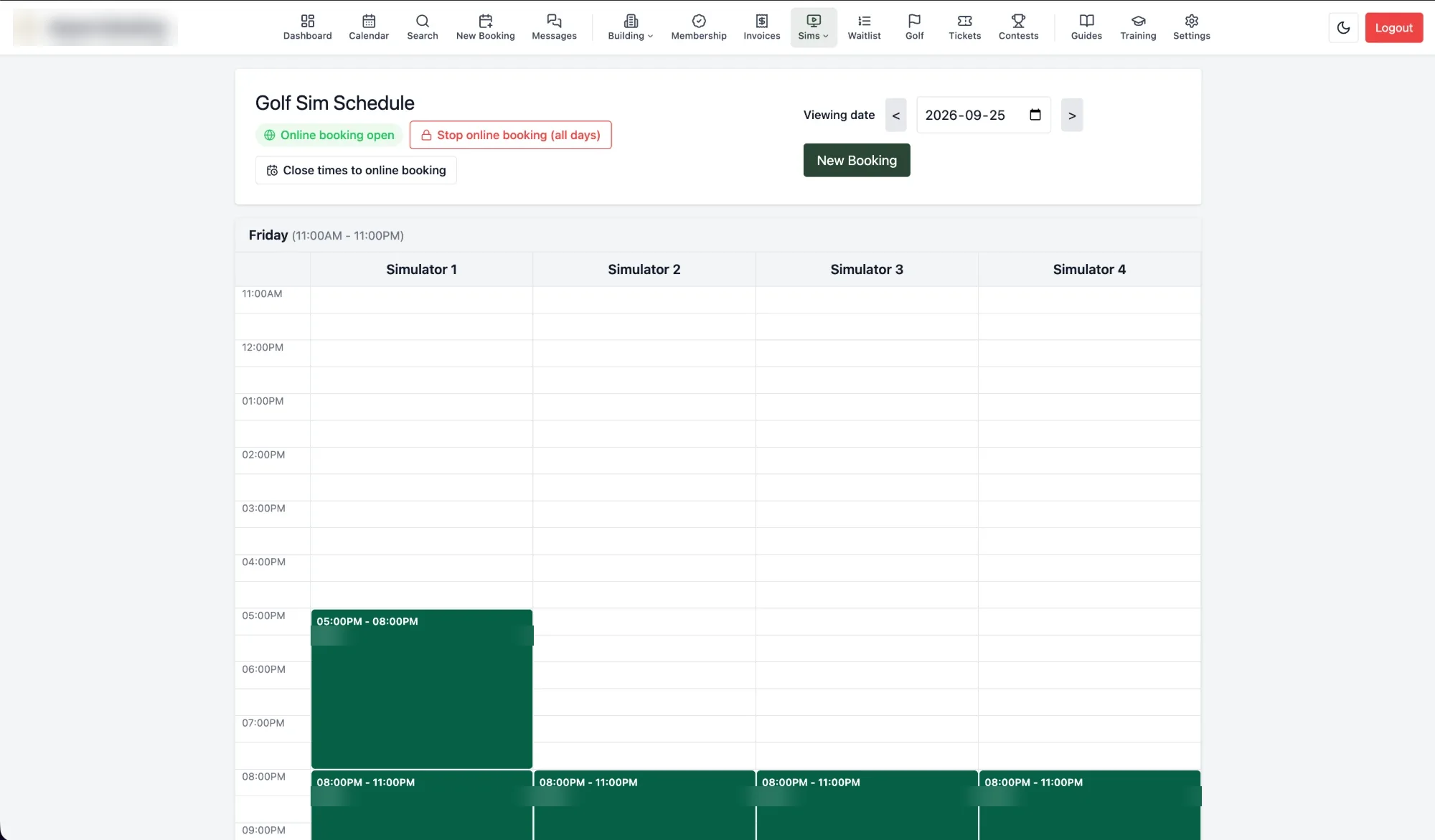1435x840 pixels.
Task: Click the Online booking open status badge
Action: tap(329, 135)
